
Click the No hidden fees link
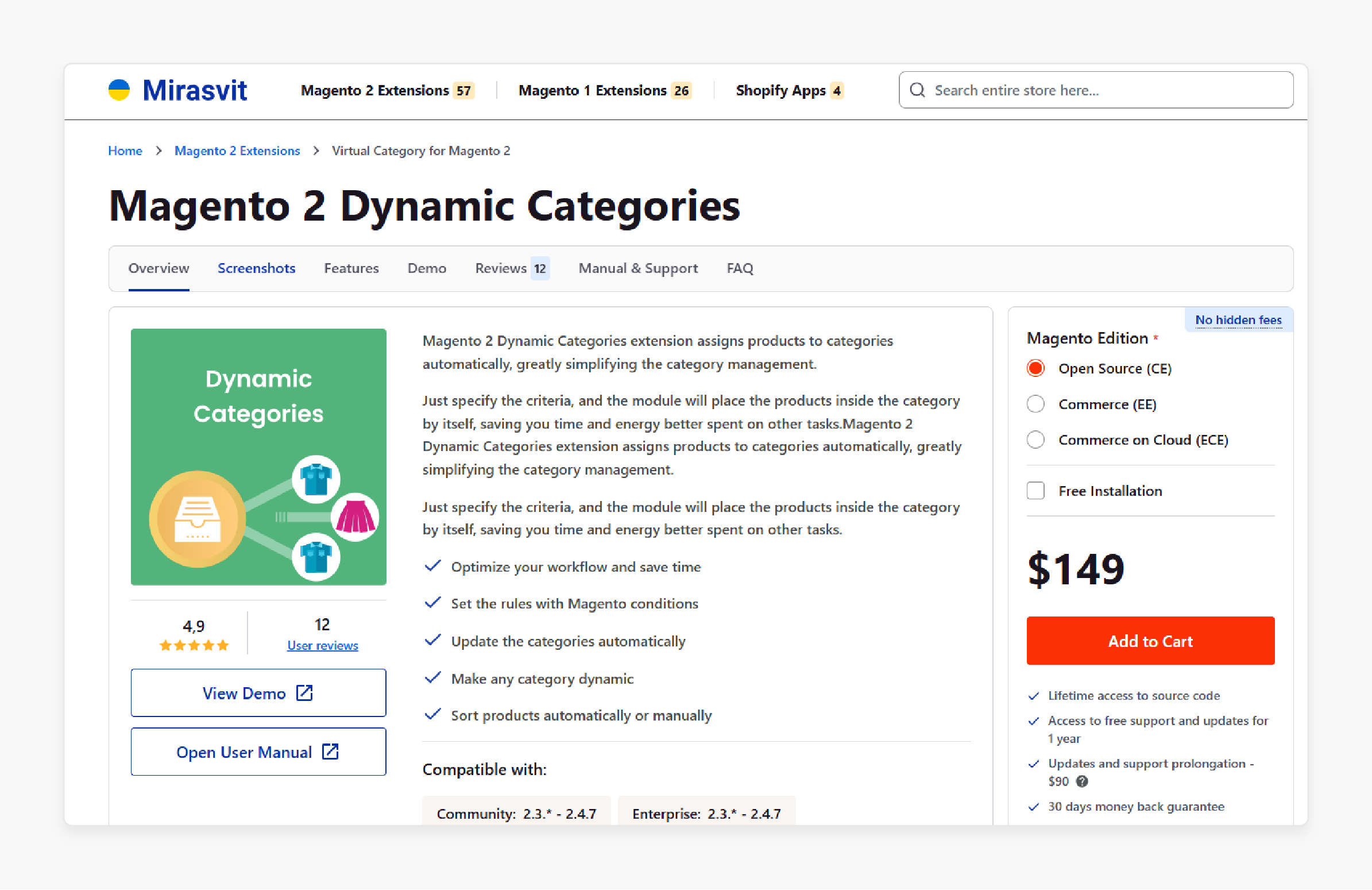click(1238, 320)
